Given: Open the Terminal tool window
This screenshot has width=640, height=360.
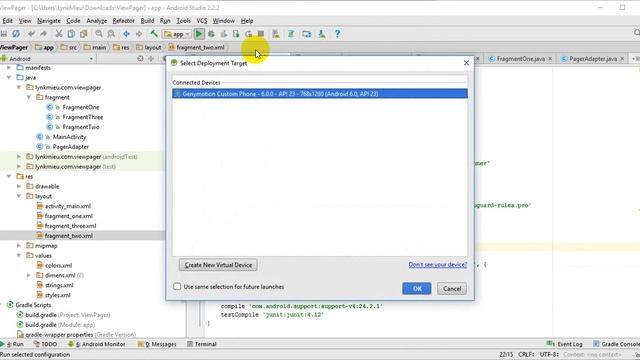Looking at the screenshot, I should pyautogui.click(x=202, y=344).
